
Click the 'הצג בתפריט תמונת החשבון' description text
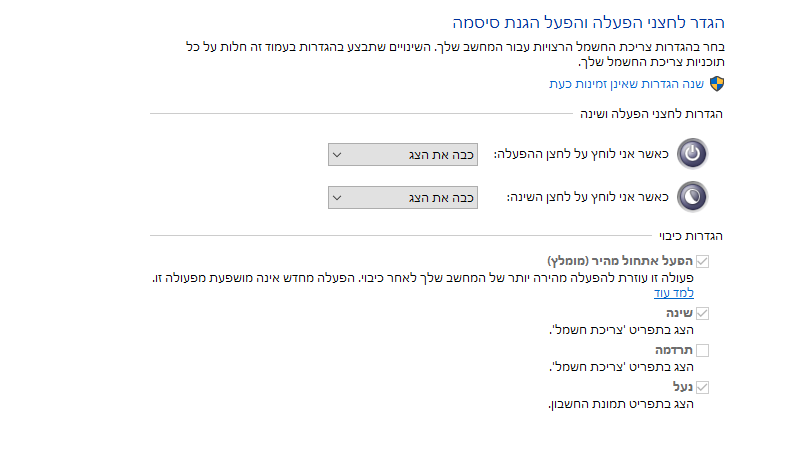tap(621, 404)
